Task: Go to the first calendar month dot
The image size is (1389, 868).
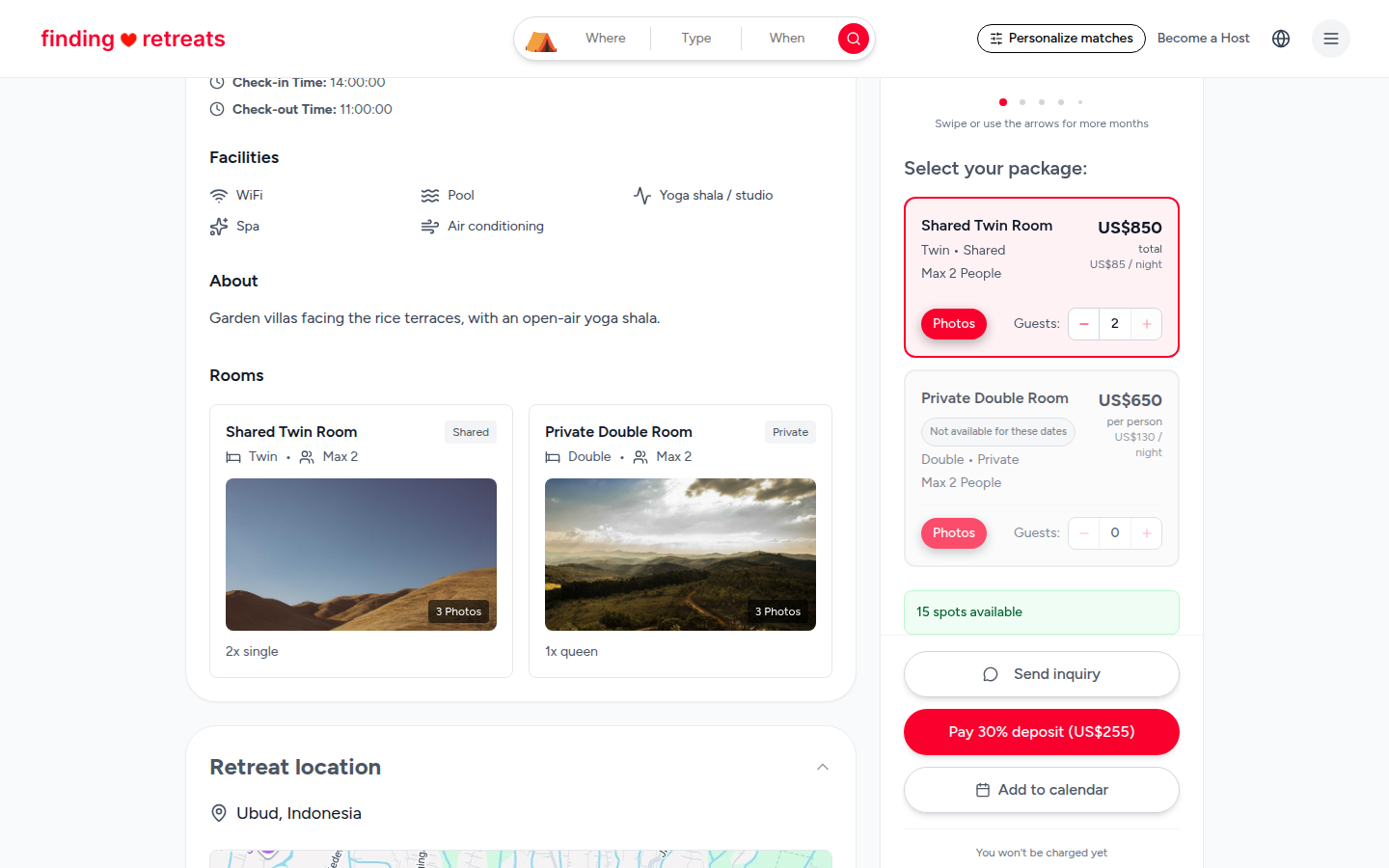Action: coord(1003,102)
